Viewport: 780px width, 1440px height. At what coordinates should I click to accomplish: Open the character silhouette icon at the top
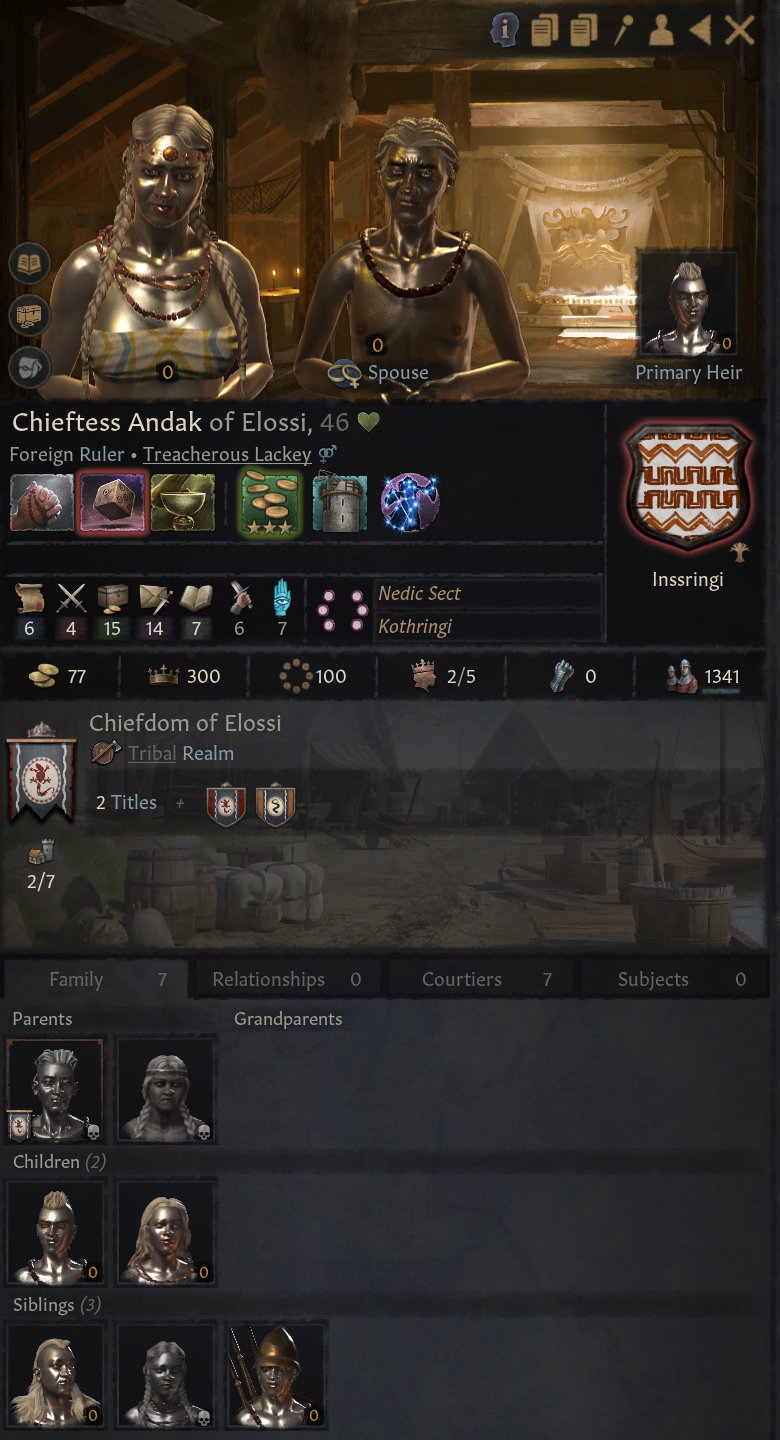point(661,30)
